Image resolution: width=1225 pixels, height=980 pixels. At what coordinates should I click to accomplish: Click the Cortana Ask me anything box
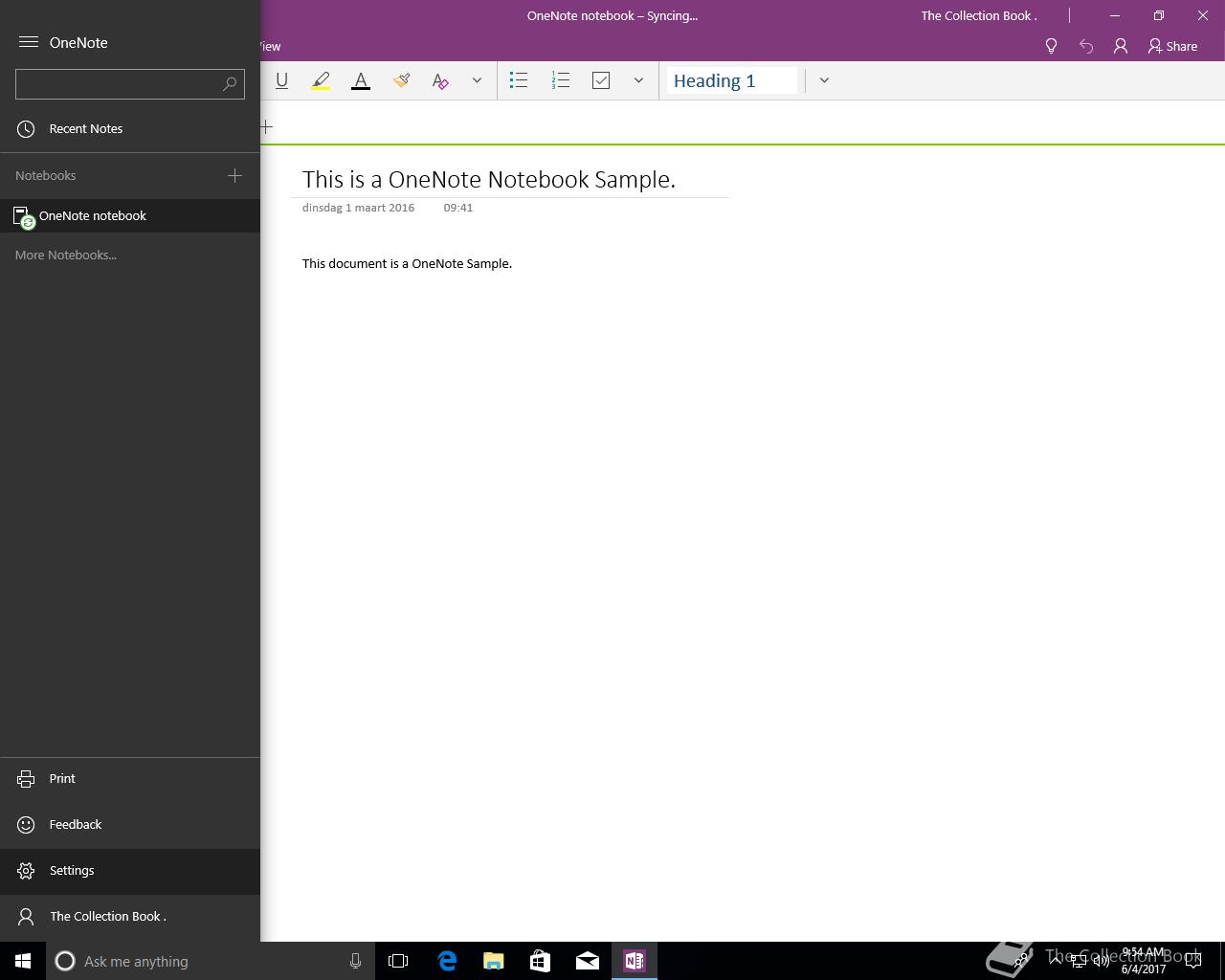coord(210,961)
